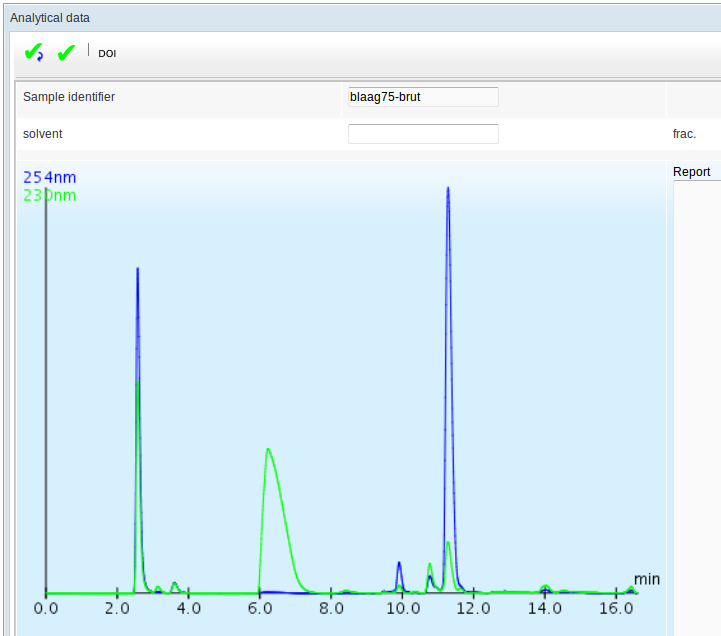This screenshot has width=721, height=636.
Task: Click inside the Report text area
Action: click(697, 400)
